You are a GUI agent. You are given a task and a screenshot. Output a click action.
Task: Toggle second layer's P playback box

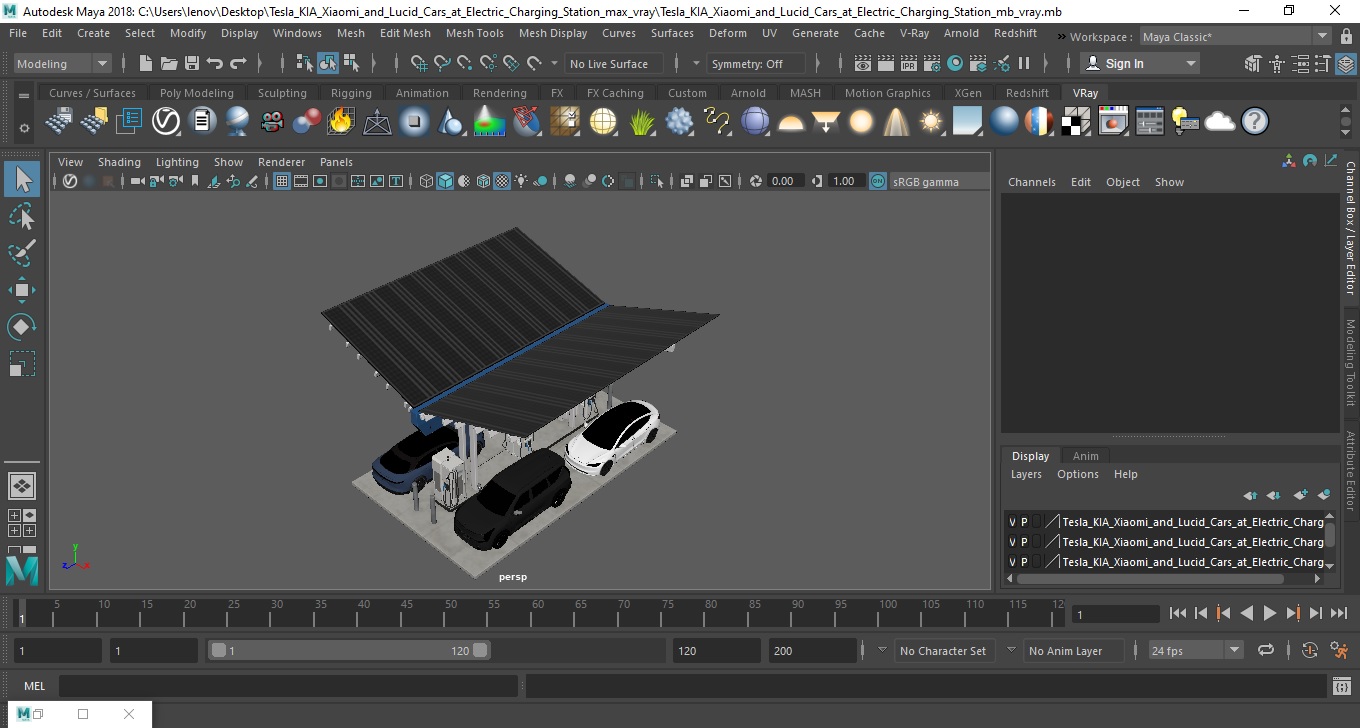[x=1024, y=542]
